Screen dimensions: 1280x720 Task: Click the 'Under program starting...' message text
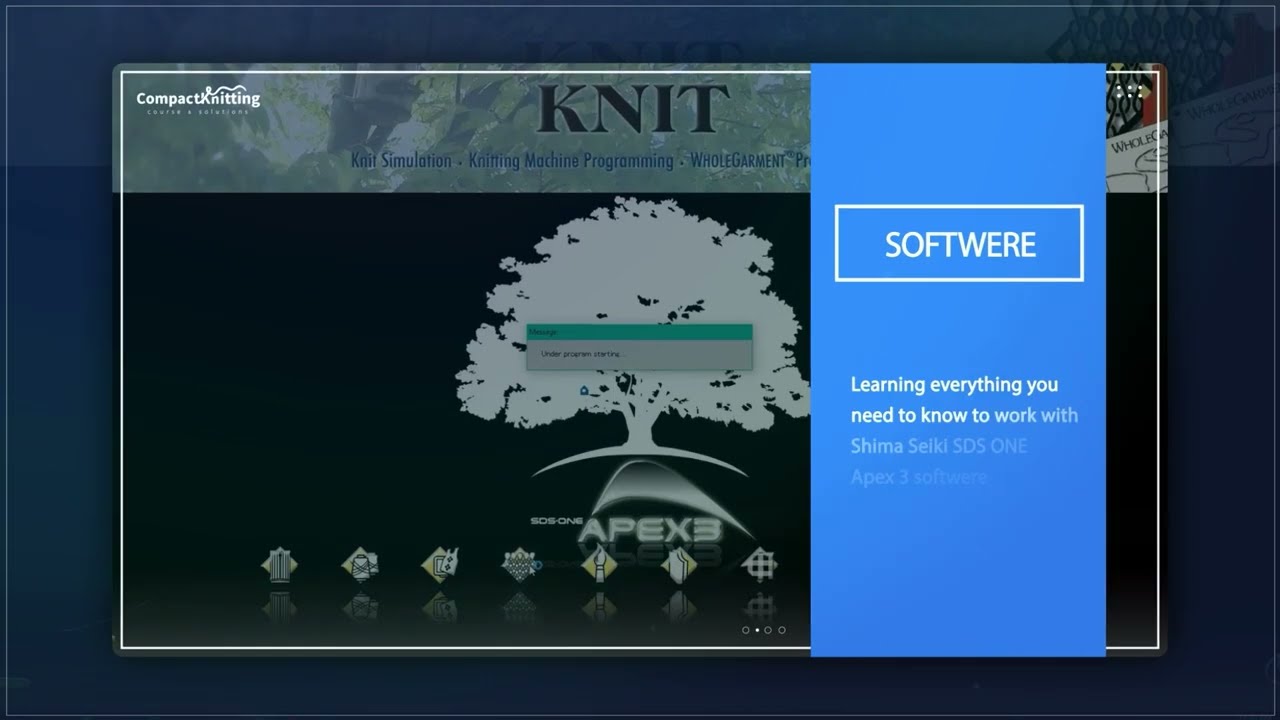tap(582, 354)
